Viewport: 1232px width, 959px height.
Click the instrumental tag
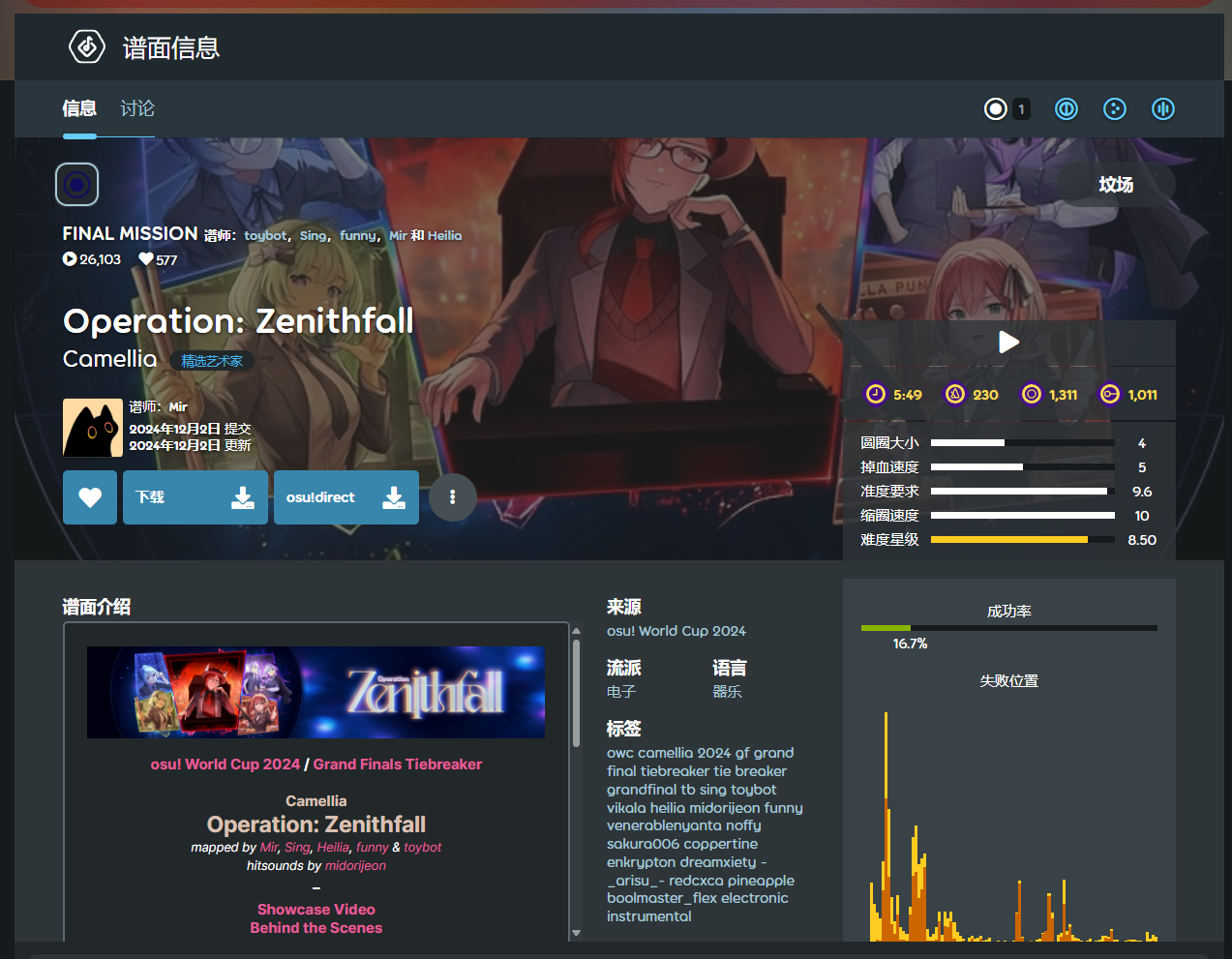click(649, 916)
